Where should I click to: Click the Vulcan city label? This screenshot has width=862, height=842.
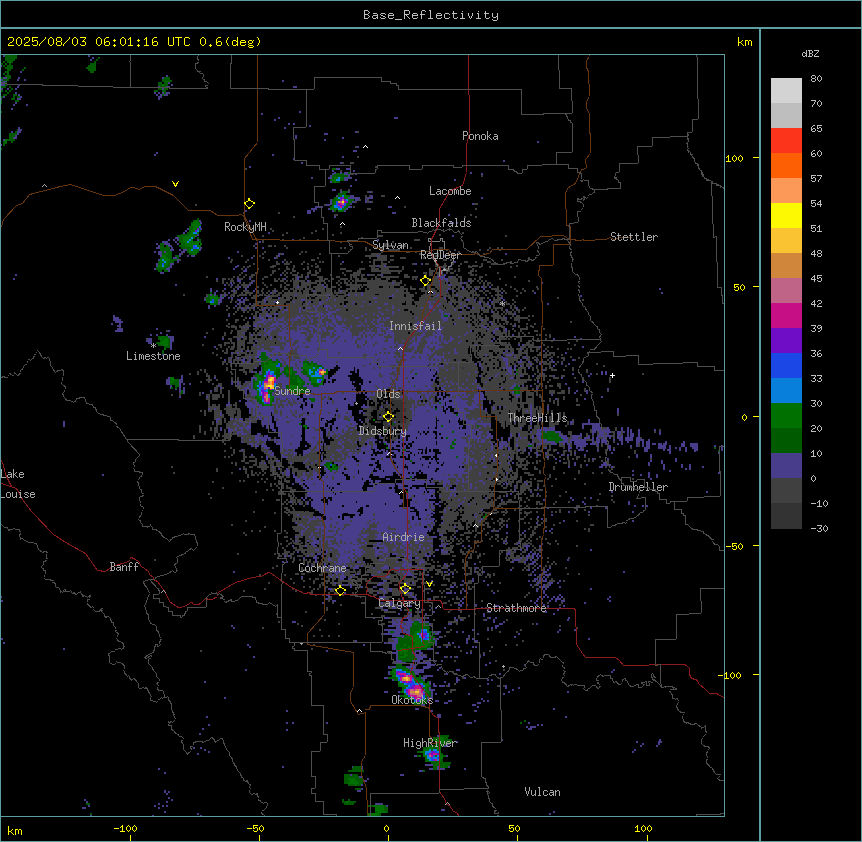(x=542, y=792)
